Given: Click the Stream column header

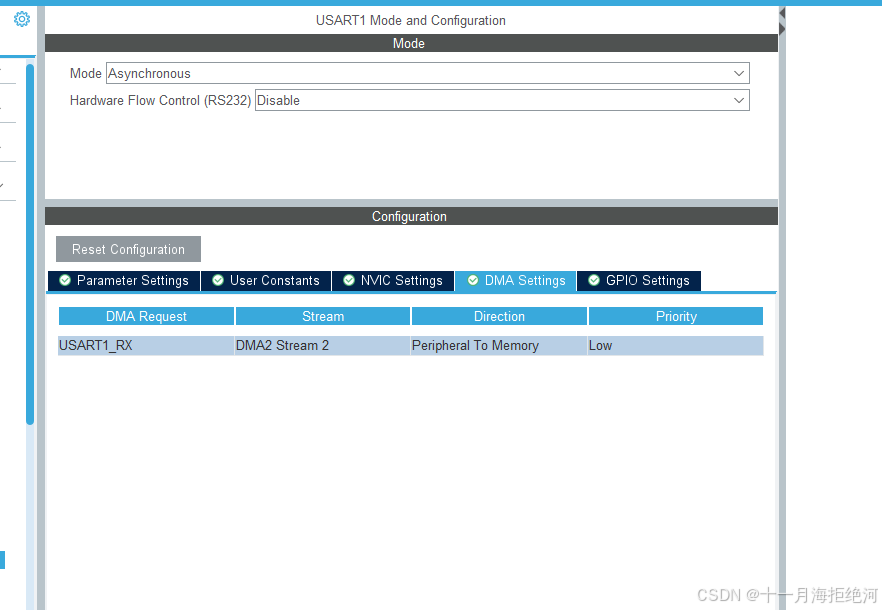Looking at the screenshot, I should click(323, 316).
